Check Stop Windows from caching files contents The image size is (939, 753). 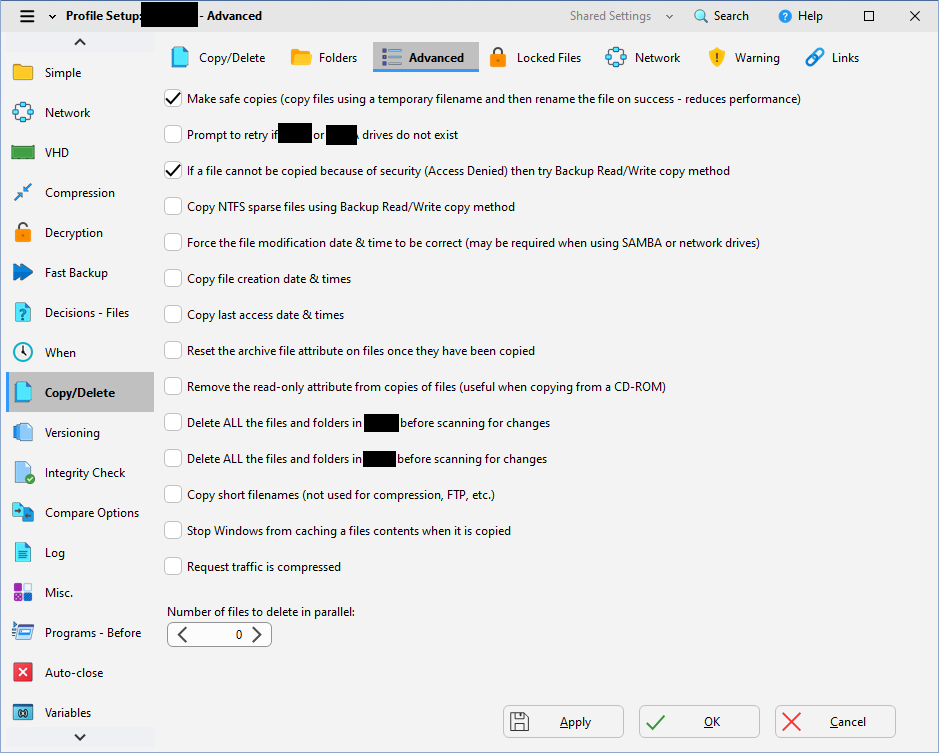tap(173, 530)
